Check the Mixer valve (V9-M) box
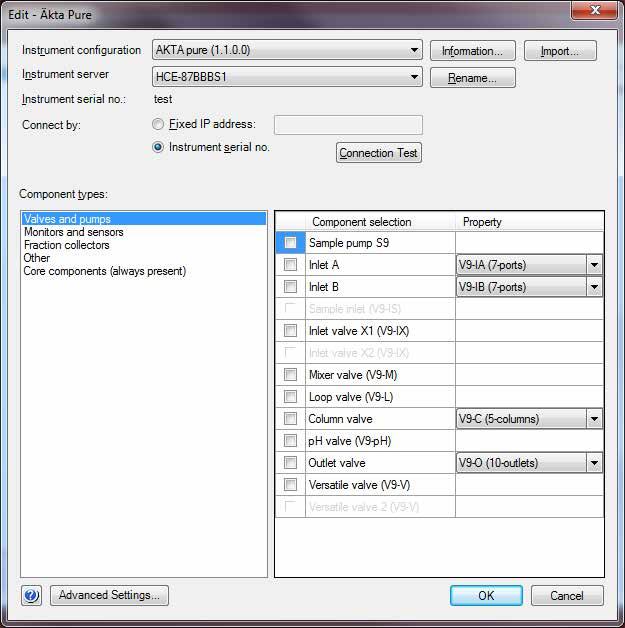The image size is (625, 628). click(290, 374)
